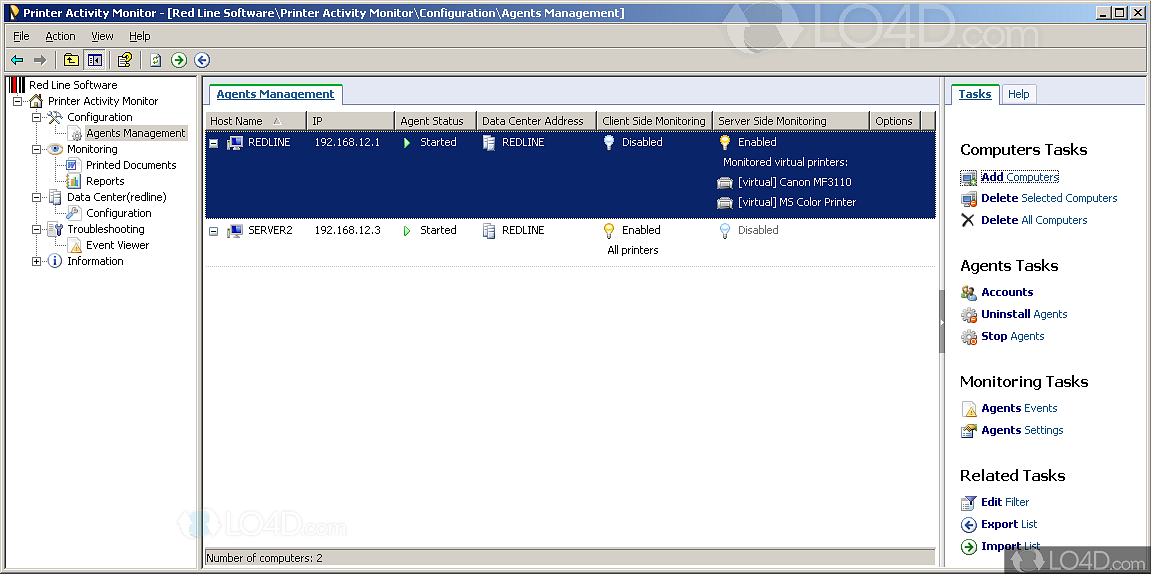Click the Refresh toolbar icon
The image size is (1151, 574).
pyautogui.click(x=156, y=60)
